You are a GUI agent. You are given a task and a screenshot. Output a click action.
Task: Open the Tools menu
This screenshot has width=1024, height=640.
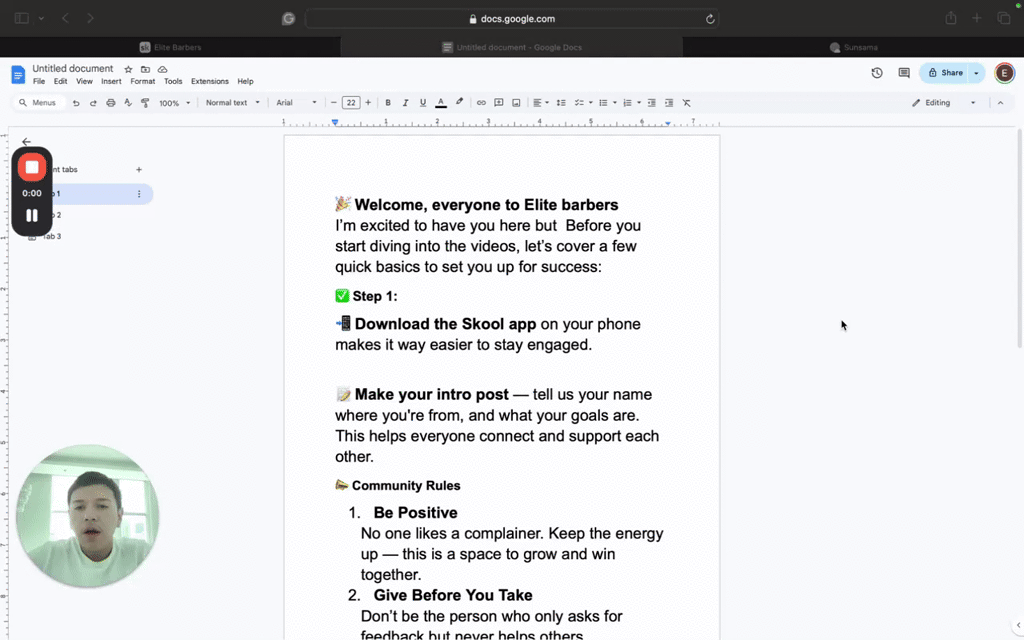(173, 82)
